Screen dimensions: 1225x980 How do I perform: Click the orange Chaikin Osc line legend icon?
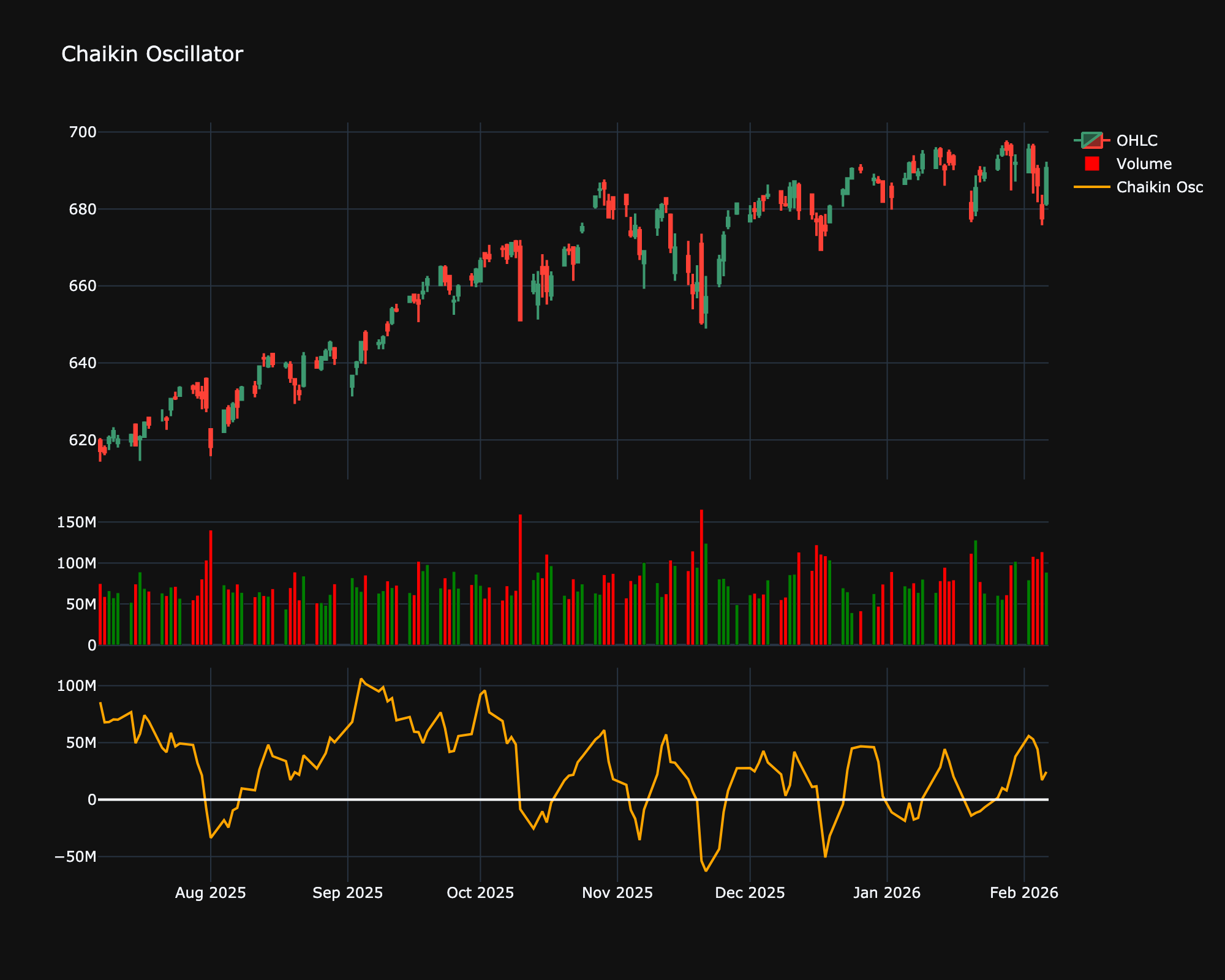tap(1093, 188)
